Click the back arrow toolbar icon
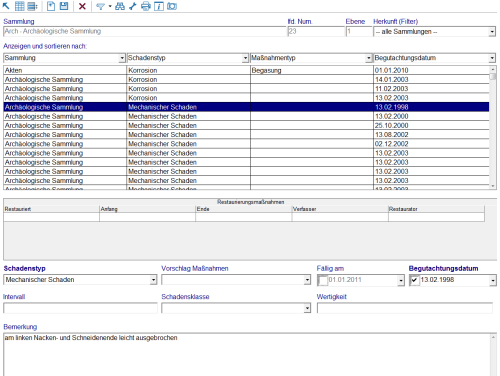This screenshot has height=376, width=500. point(6,6)
